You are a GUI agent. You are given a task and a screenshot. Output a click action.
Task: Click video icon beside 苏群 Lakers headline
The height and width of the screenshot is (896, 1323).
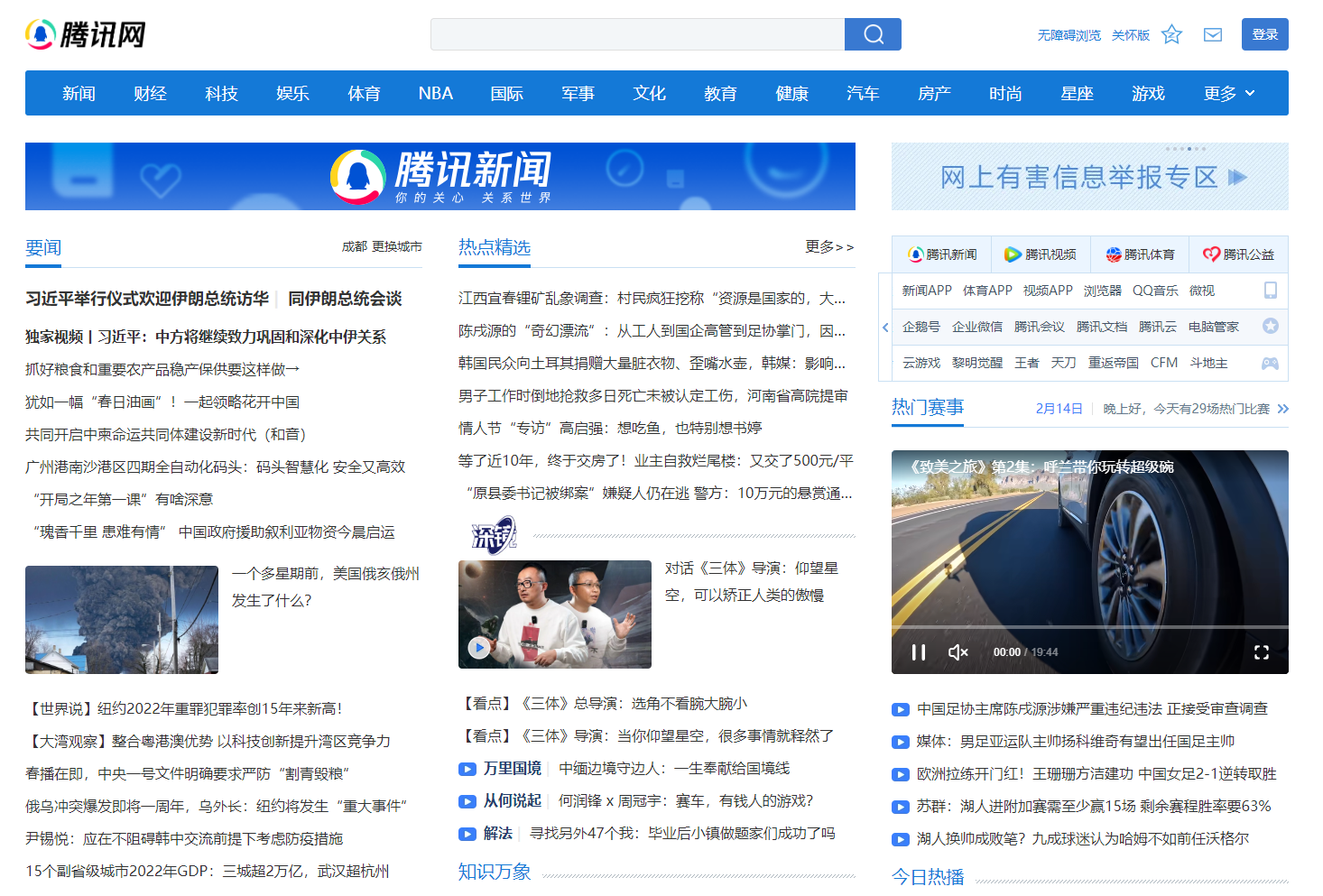tap(901, 807)
